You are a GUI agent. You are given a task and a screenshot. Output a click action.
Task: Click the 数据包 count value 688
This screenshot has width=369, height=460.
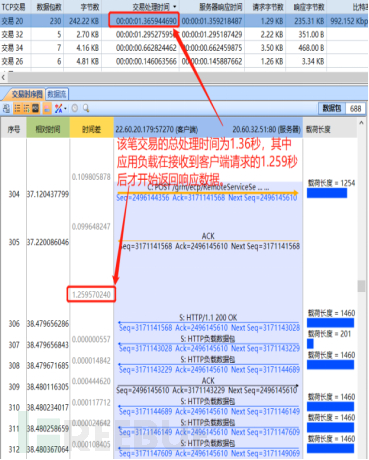tap(355, 108)
